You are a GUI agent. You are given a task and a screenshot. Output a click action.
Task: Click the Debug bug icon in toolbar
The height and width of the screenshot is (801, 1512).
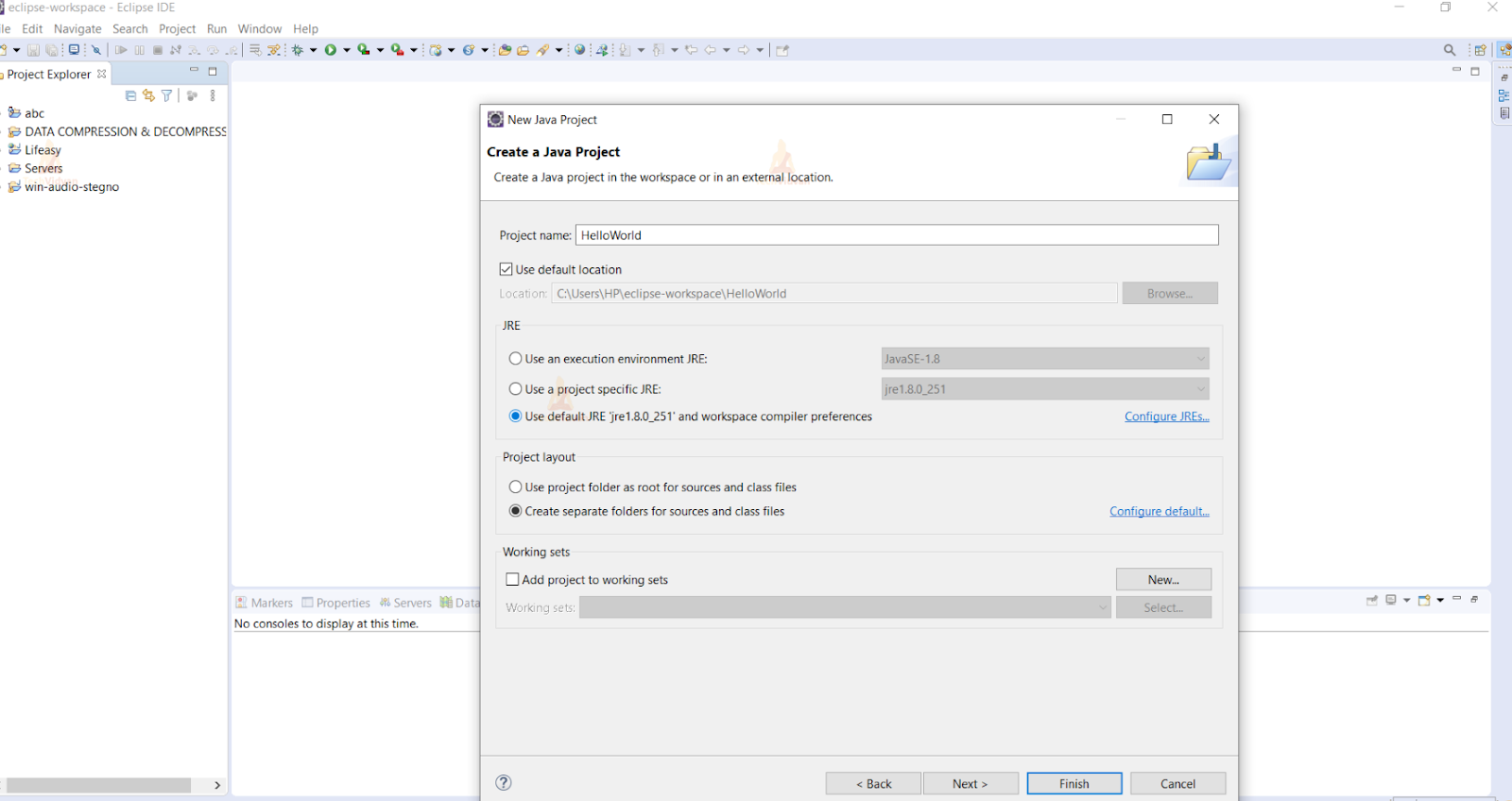298,50
